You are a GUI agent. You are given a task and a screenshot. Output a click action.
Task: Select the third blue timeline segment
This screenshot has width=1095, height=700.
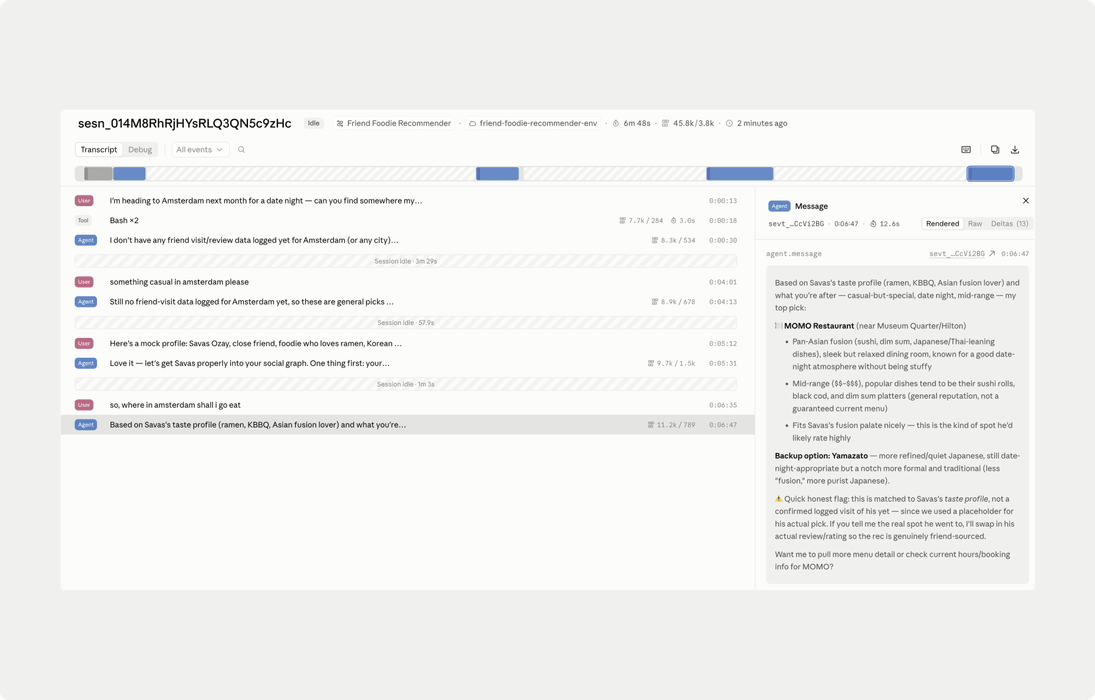(x=740, y=173)
